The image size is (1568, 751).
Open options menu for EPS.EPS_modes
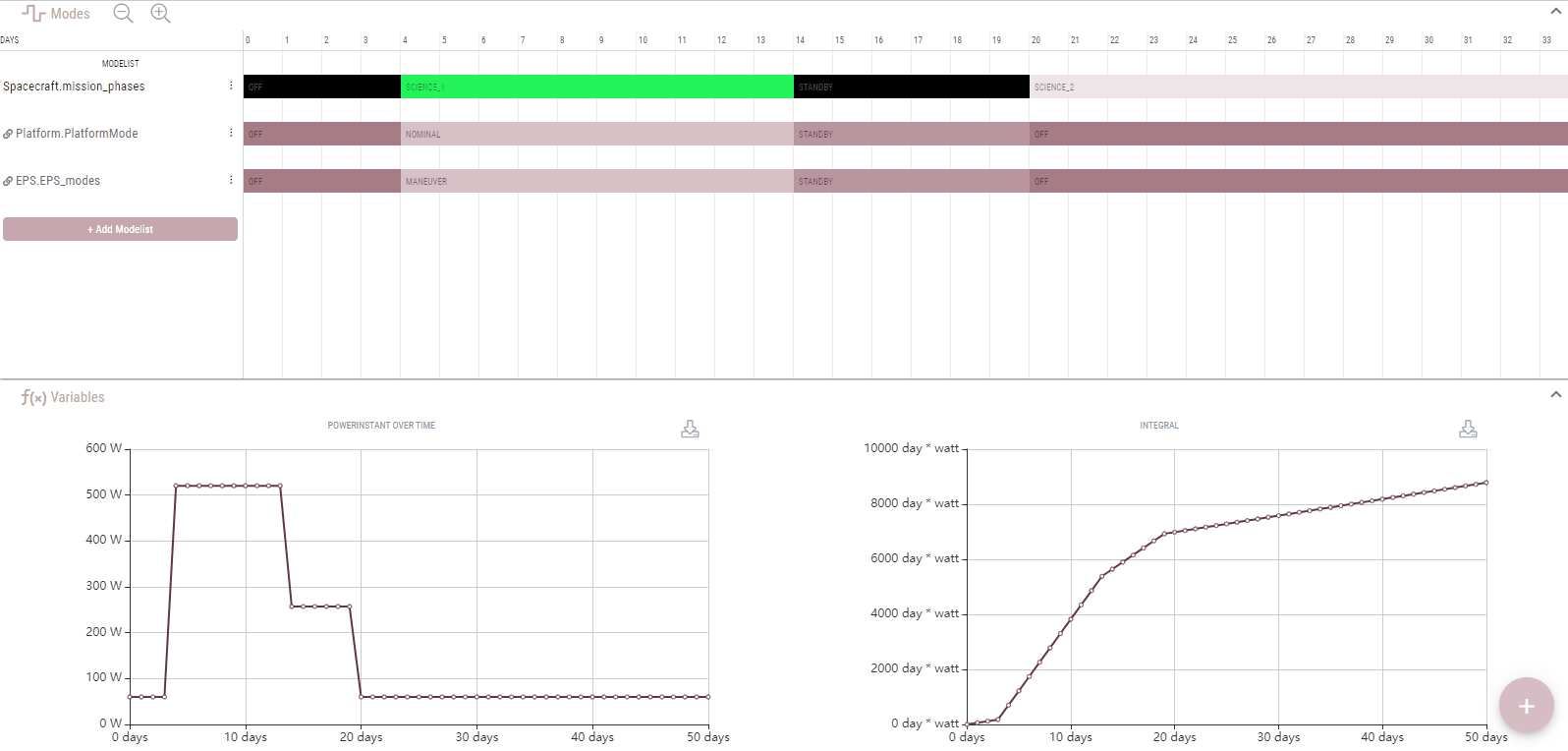tap(231, 180)
